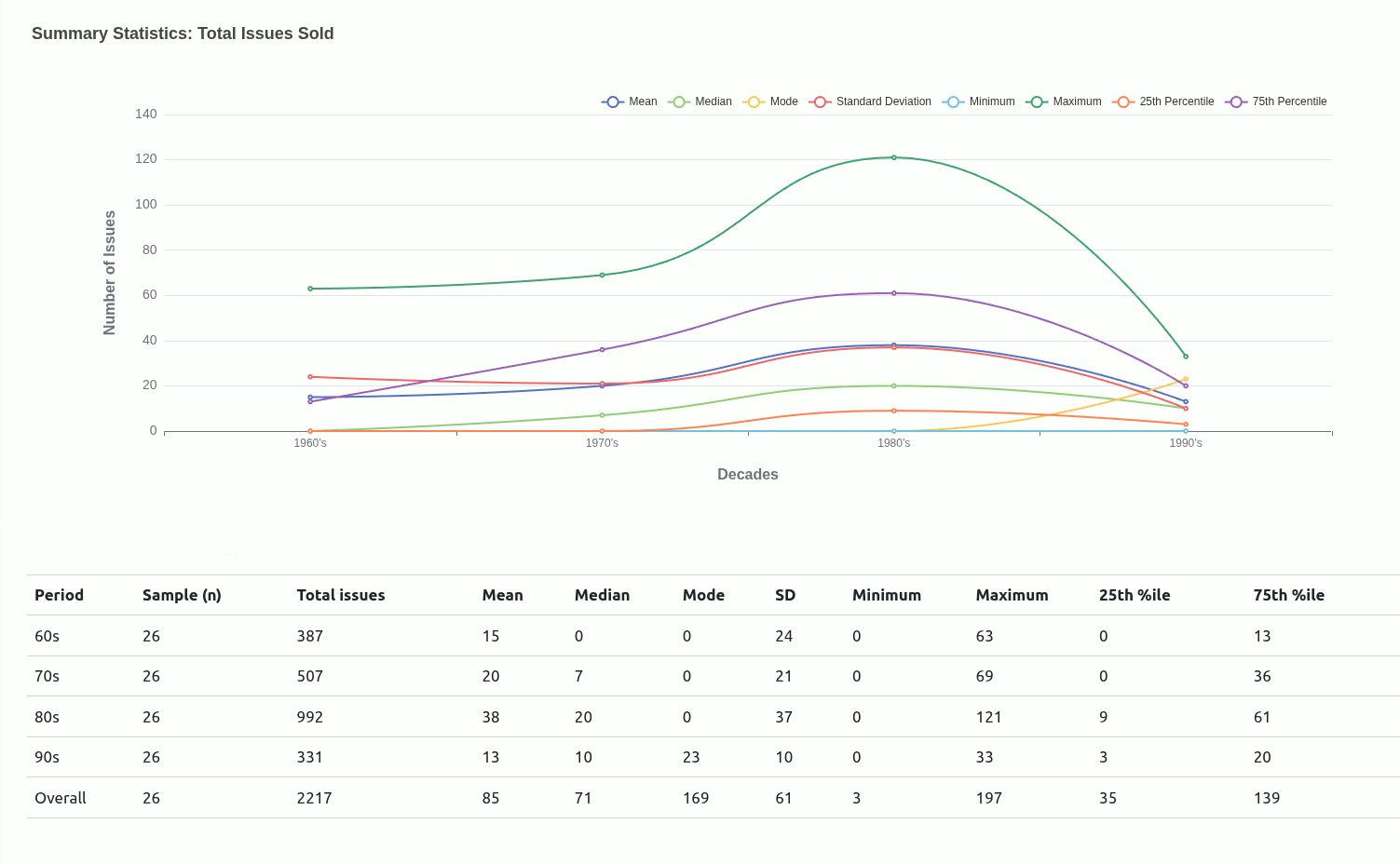Click the 75th Percentile point at 1970's
The image size is (1400, 864).
602,350
